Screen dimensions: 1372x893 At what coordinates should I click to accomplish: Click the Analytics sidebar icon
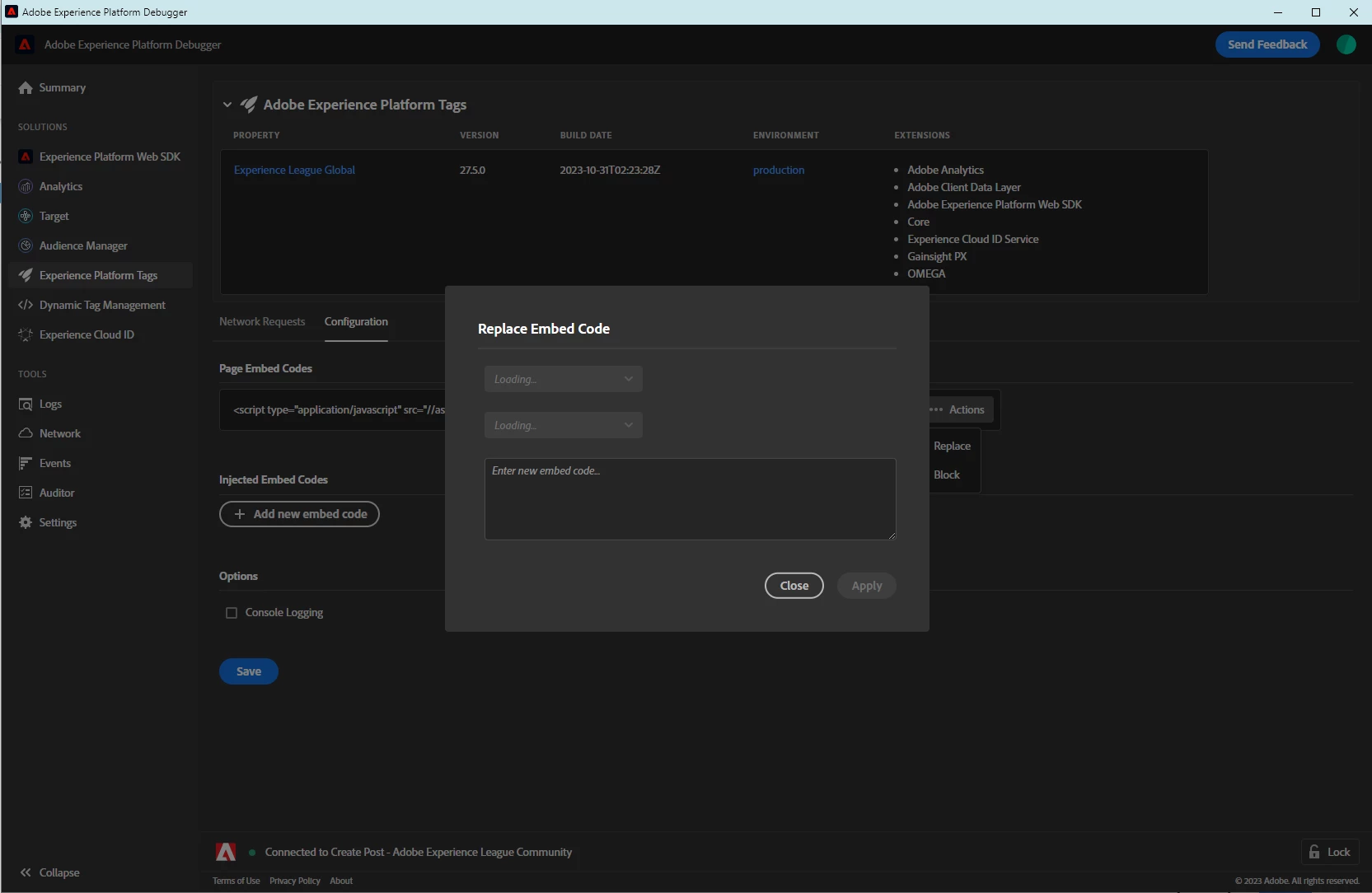pos(26,186)
